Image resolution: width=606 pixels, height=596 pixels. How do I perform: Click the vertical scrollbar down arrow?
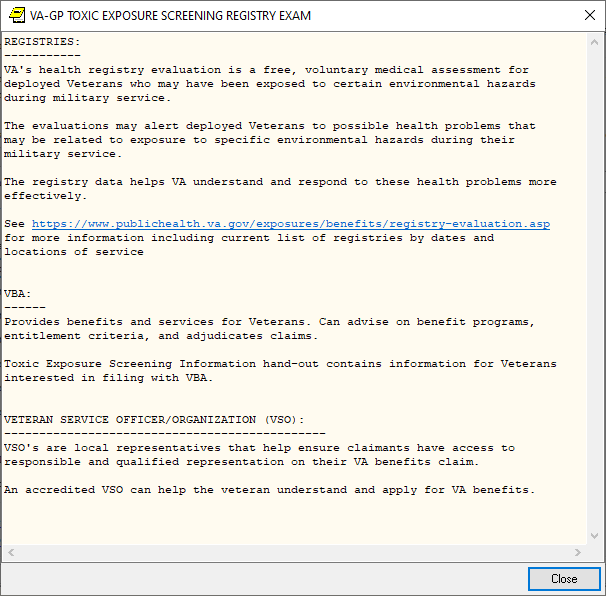coord(595,536)
